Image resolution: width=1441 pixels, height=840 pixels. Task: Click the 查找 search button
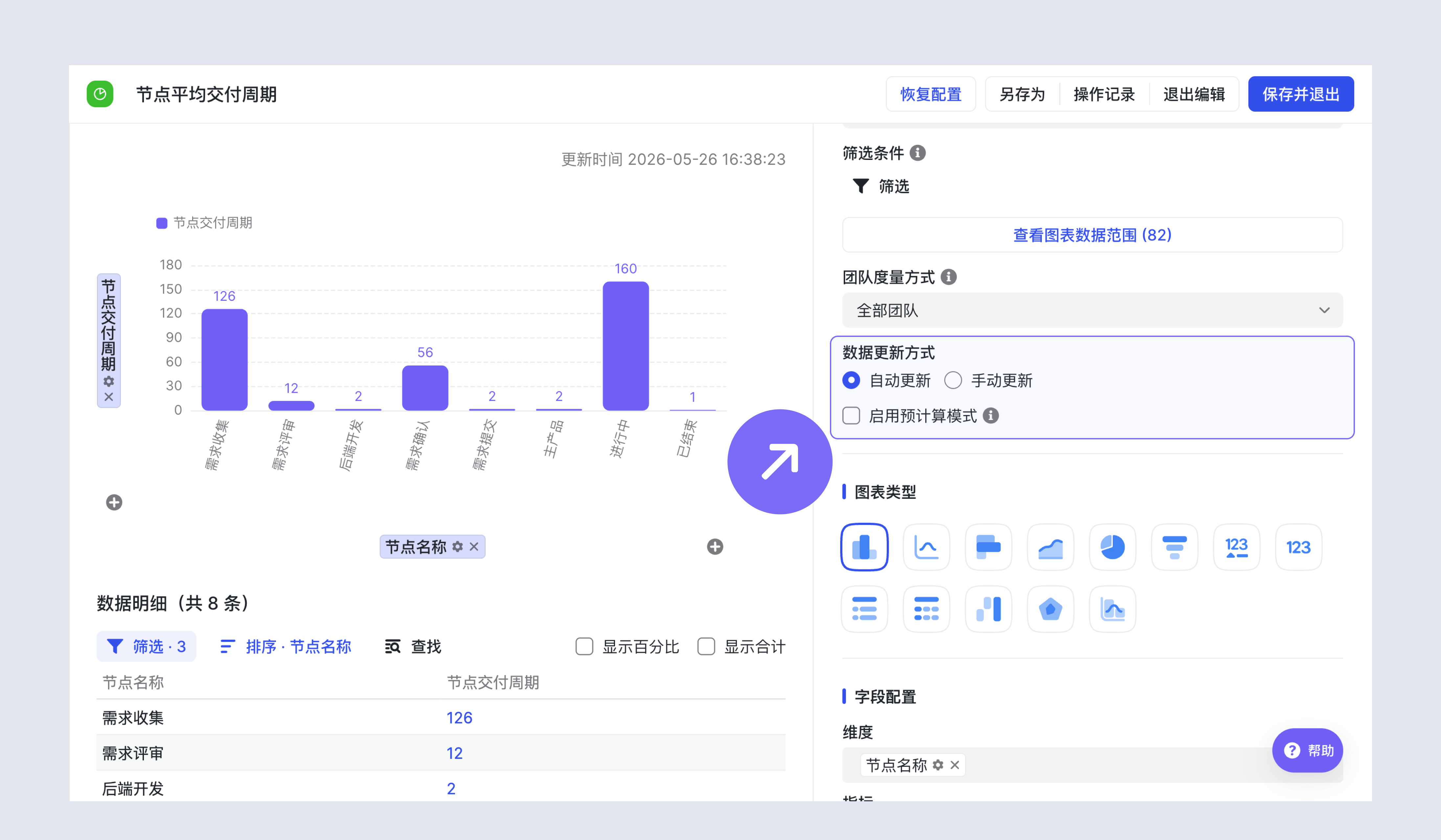pos(413,646)
